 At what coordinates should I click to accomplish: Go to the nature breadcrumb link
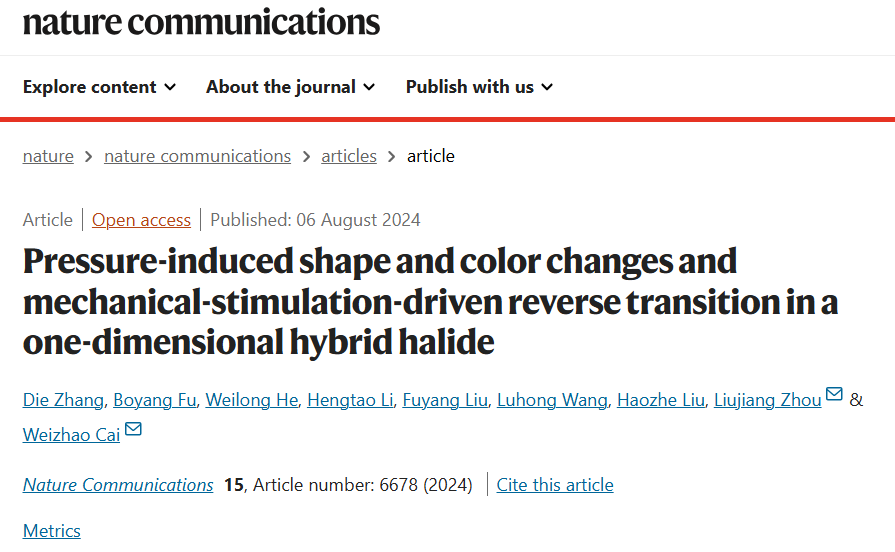(x=48, y=156)
